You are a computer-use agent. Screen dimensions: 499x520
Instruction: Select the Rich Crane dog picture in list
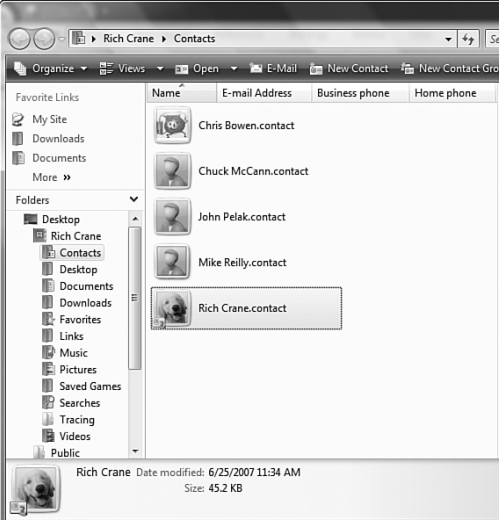click(x=172, y=308)
